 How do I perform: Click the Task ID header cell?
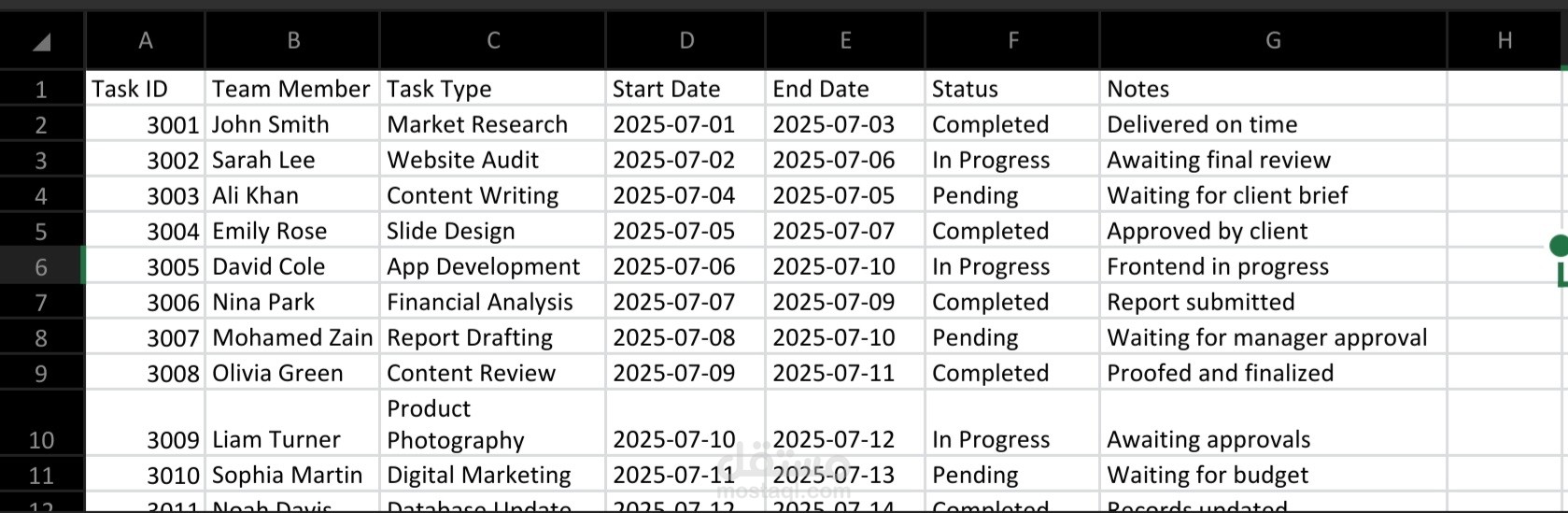(x=145, y=89)
